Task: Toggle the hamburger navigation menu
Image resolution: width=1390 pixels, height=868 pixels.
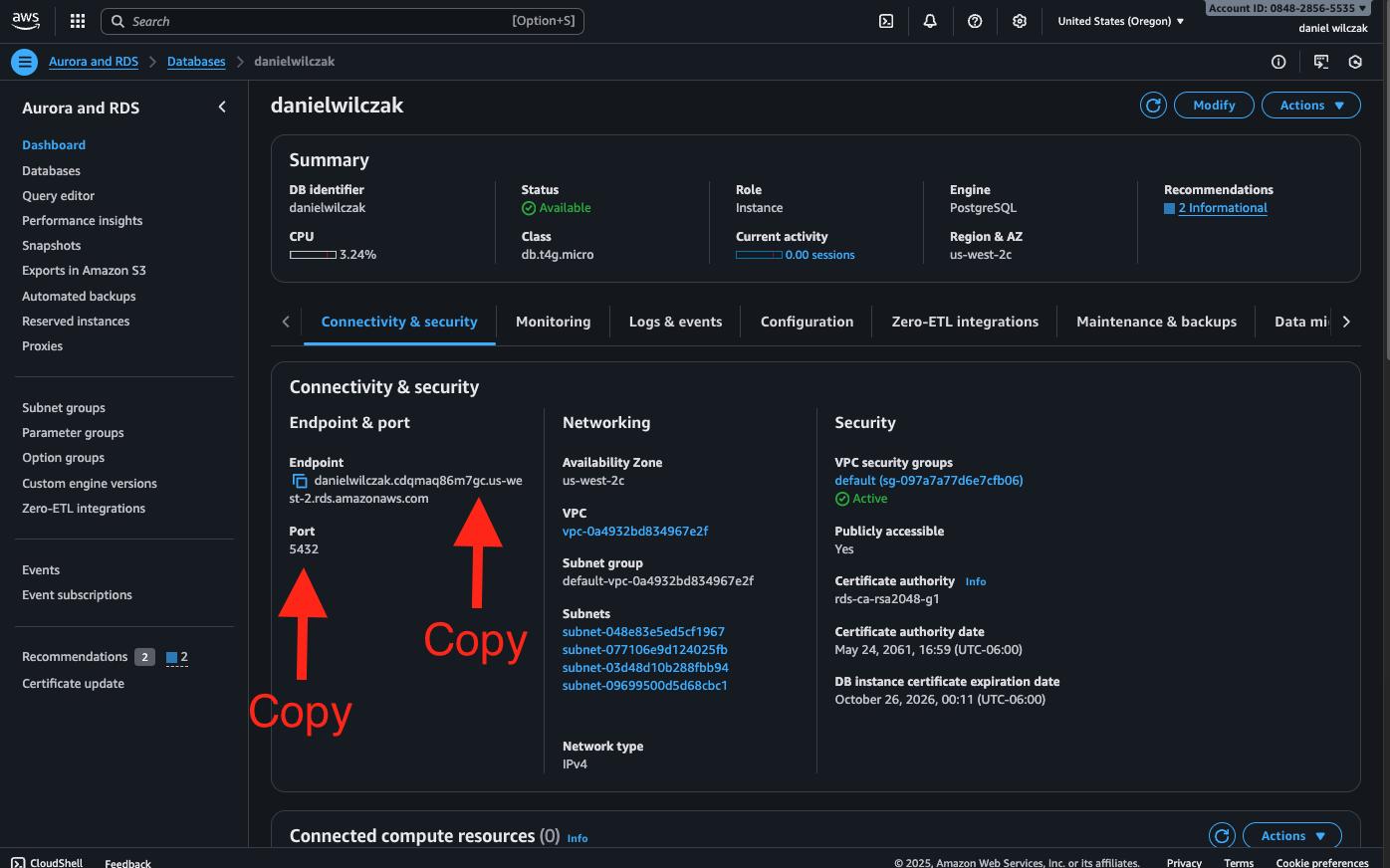Action: [25, 62]
